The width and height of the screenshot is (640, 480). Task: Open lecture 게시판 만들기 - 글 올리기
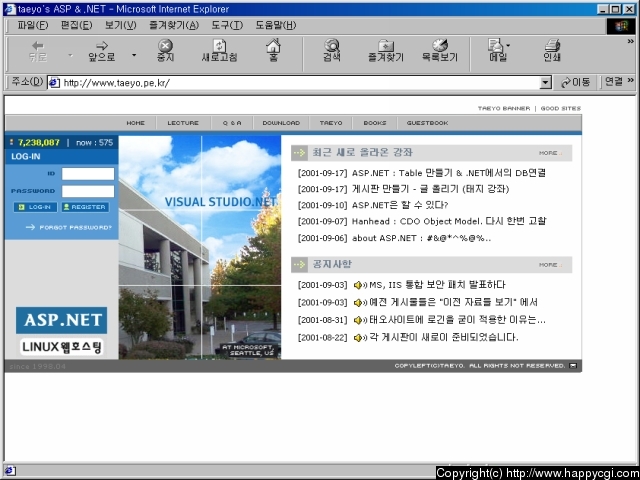[431, 189]
